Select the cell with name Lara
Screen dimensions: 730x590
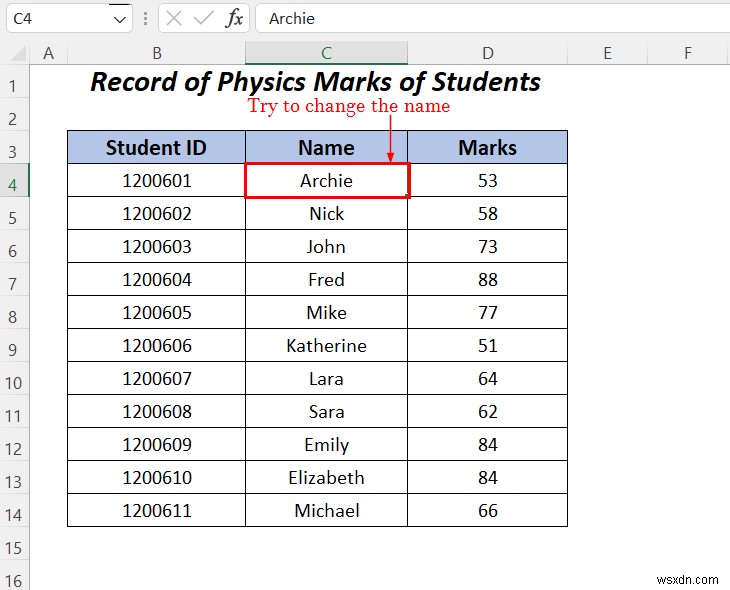click(326, 379)
